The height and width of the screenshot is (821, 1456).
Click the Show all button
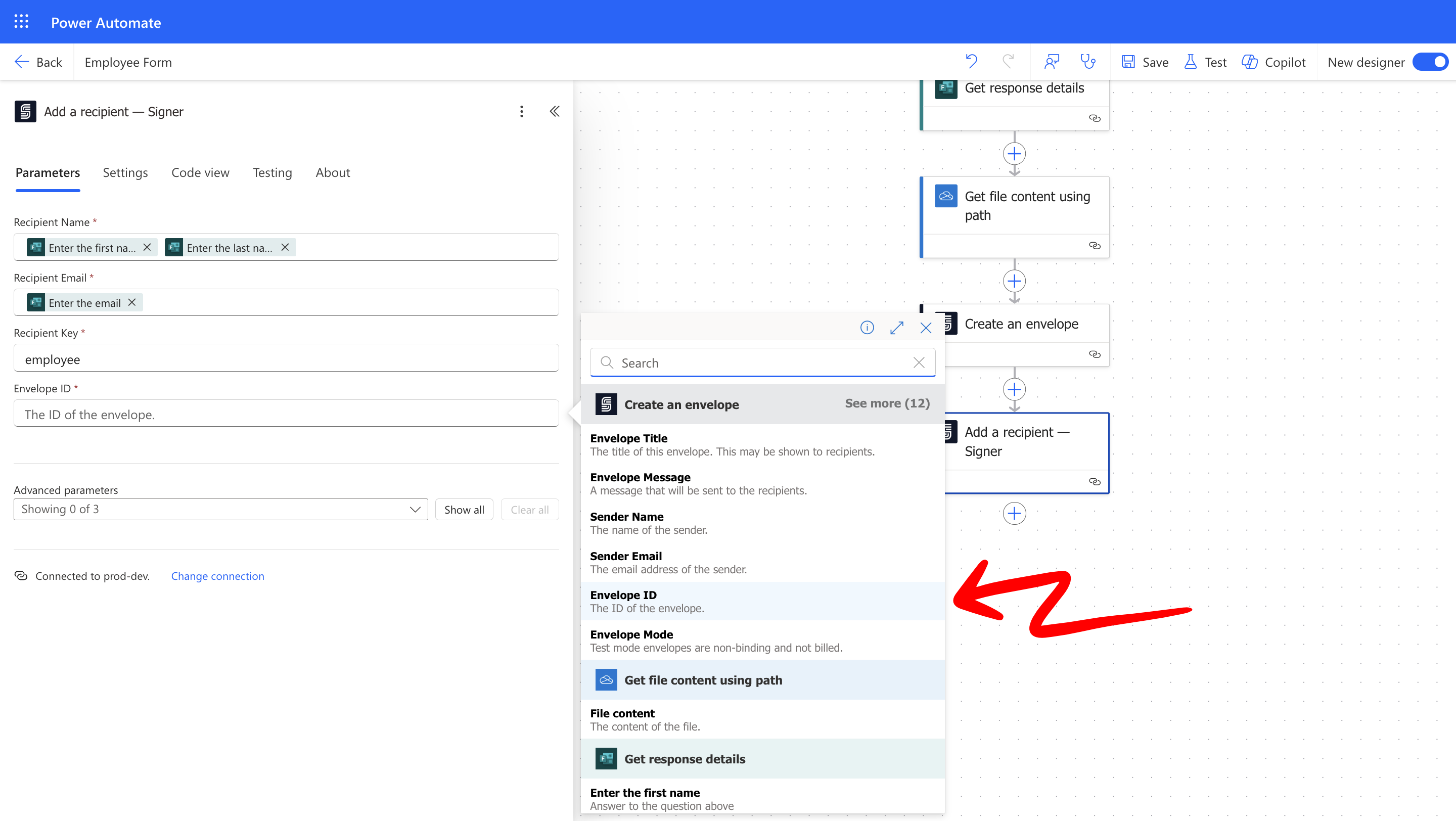point(464,509)
